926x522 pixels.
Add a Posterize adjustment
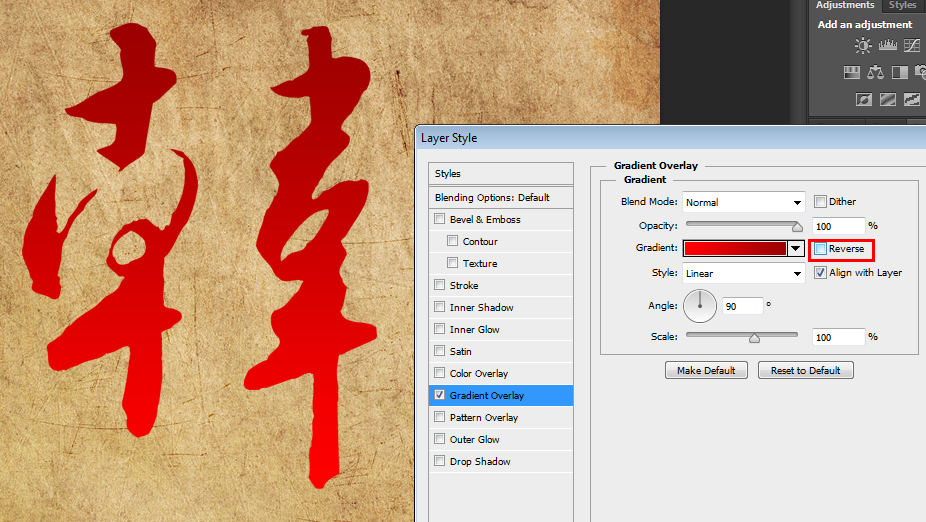(x=888, y=99)
